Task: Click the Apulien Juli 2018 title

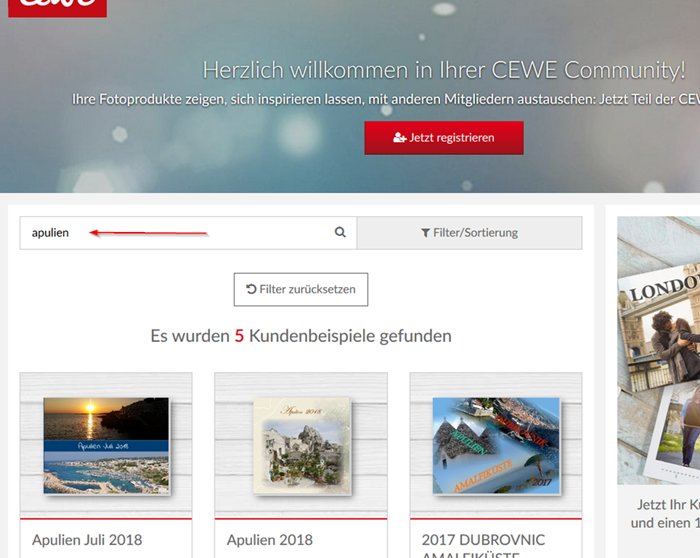Action: coord(87,540)
